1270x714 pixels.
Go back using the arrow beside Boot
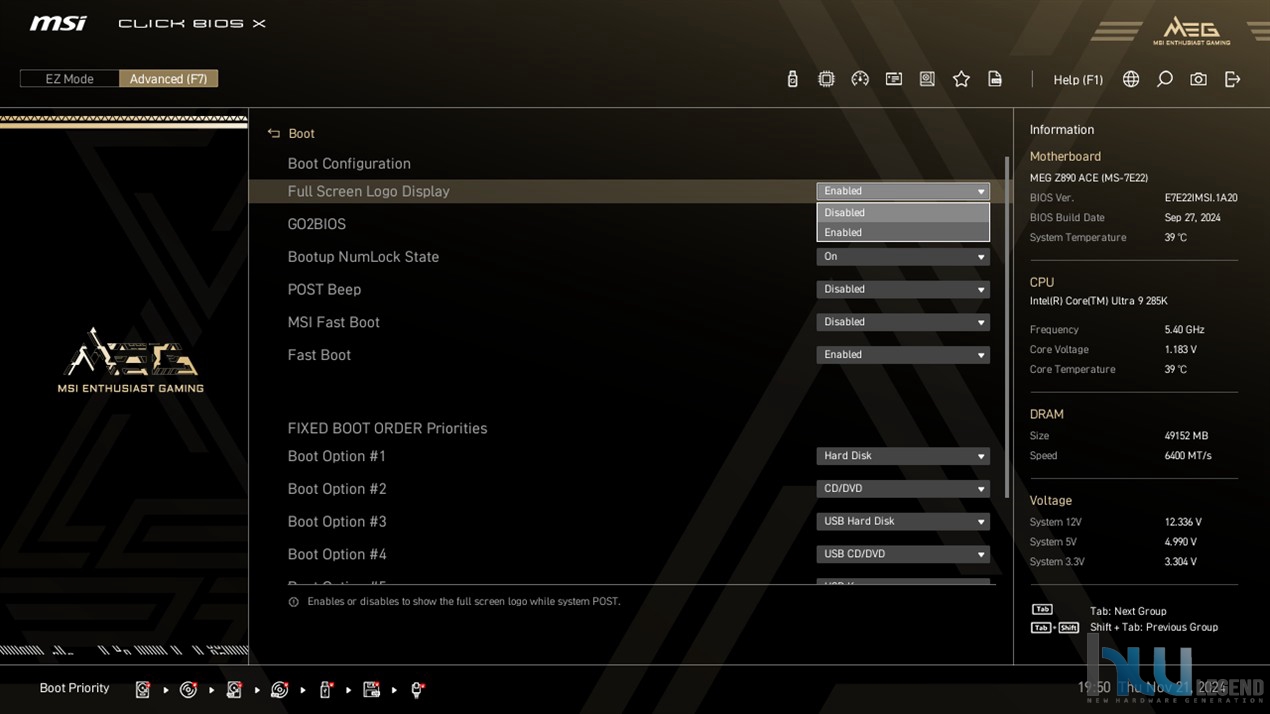click(x=274, y=133)
